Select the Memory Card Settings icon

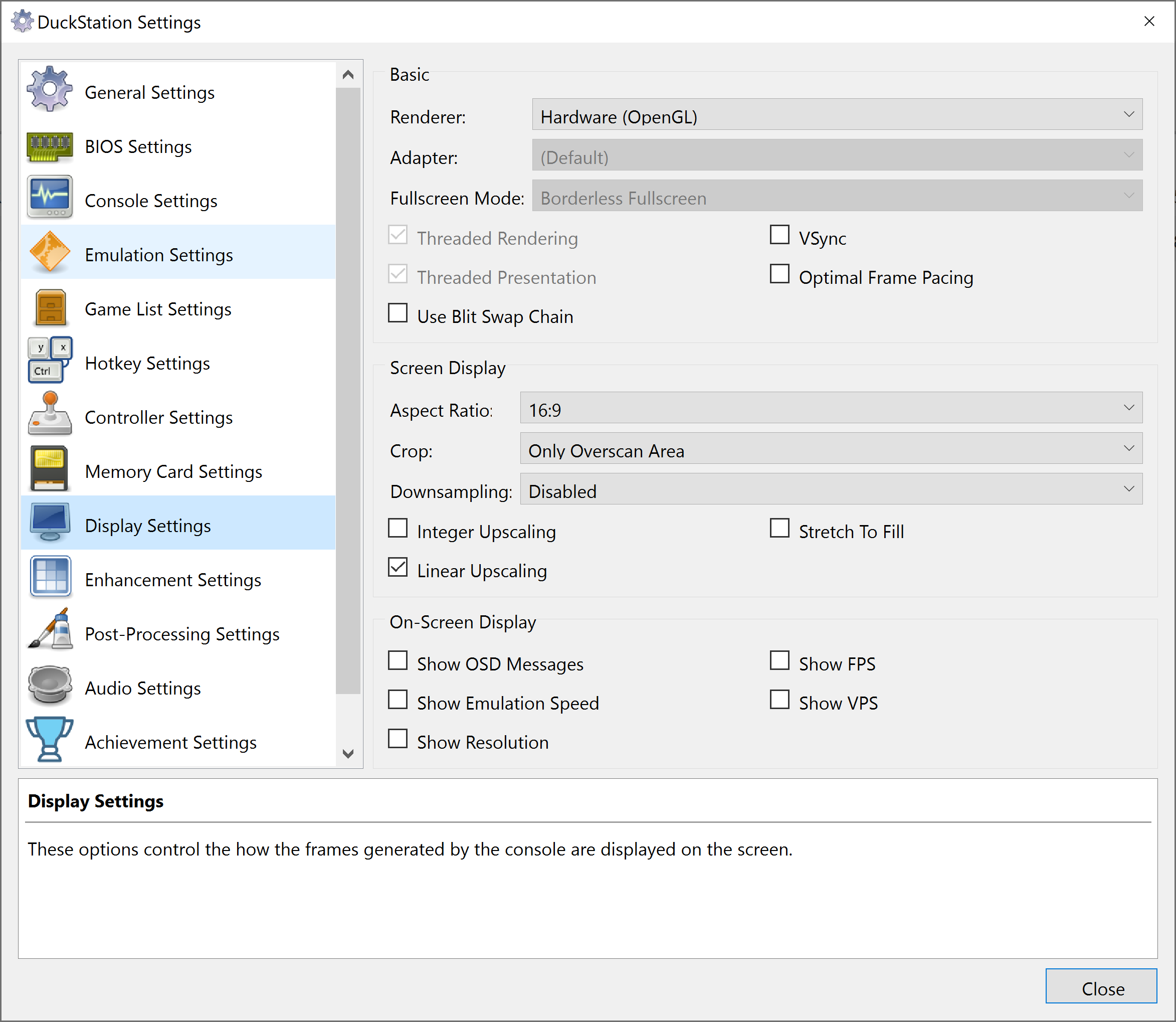(x=50, y=468)
